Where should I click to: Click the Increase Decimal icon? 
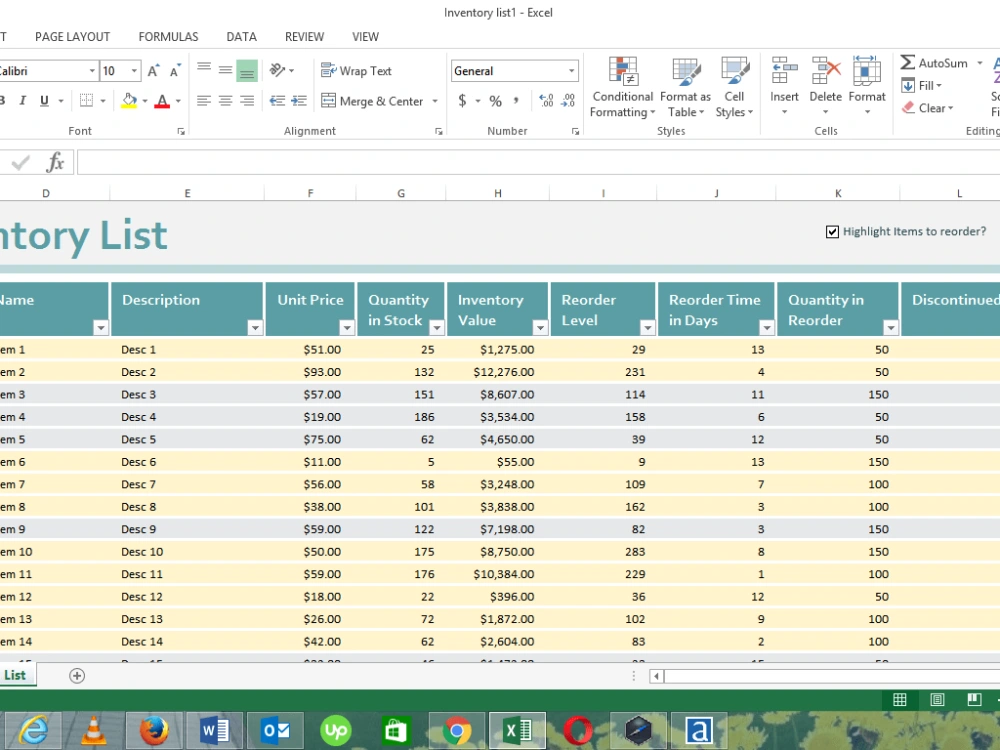pos(546,101)
